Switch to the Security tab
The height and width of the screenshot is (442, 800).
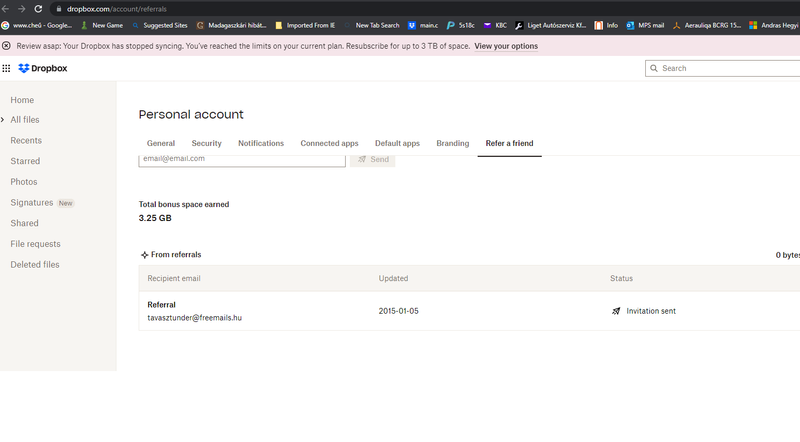206,143
